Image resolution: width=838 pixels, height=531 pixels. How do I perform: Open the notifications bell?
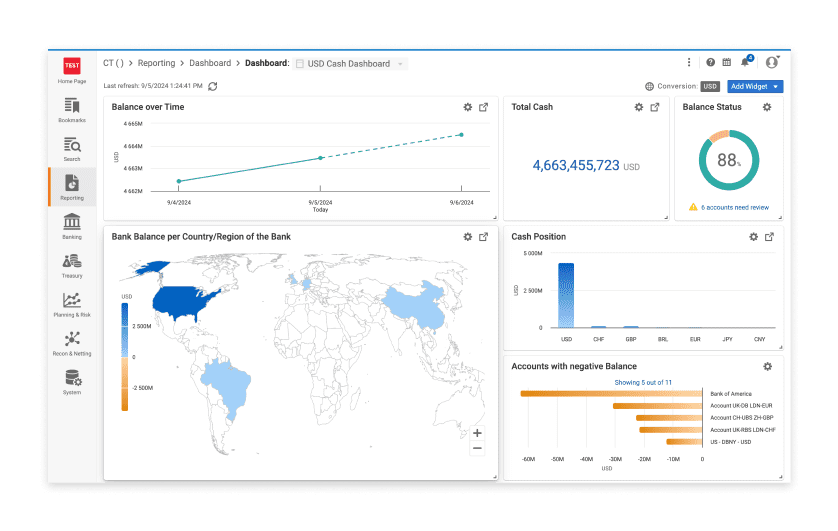[x=746, y=62]
